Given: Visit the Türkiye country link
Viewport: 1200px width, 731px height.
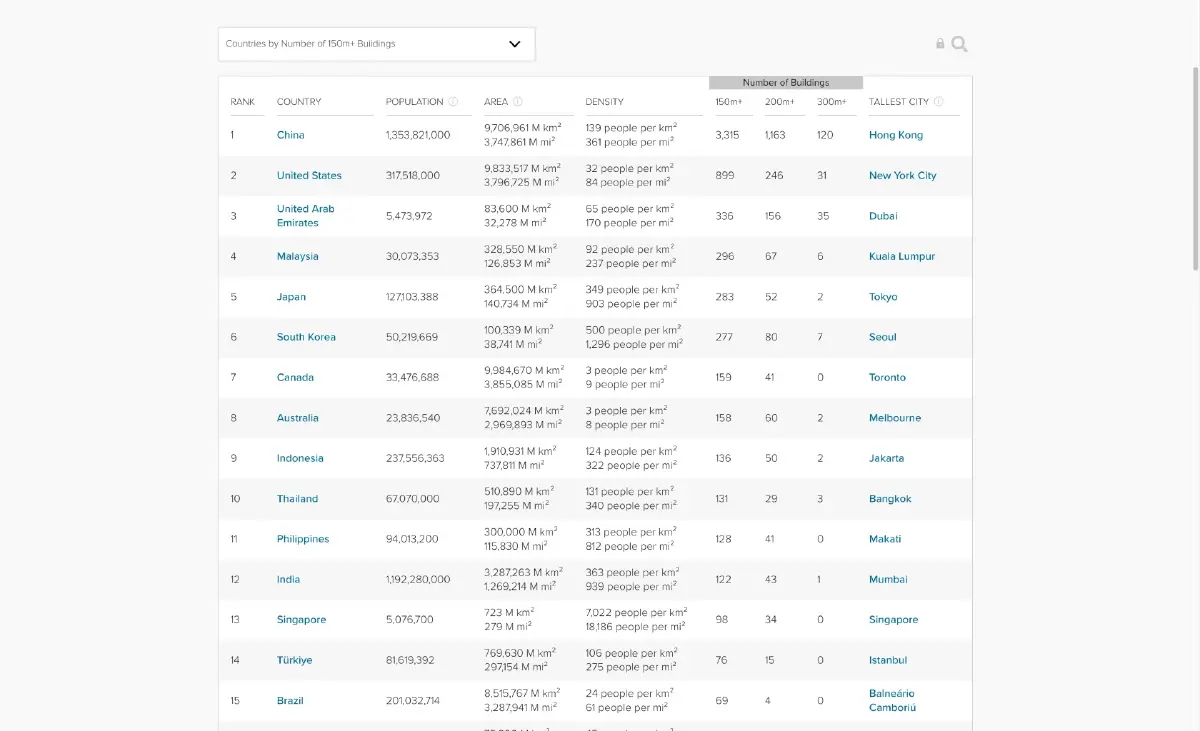Looking at the screenshot, I should click(x=294, y=660).
